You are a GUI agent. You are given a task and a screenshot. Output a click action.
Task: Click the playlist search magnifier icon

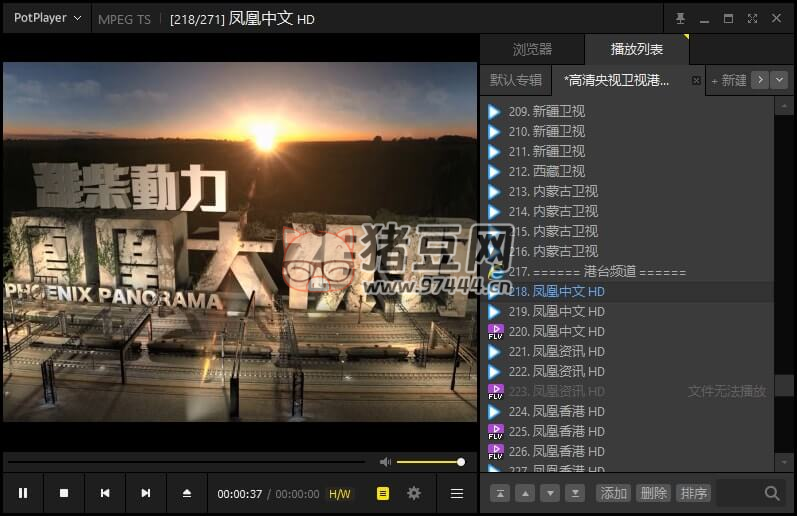point(772,493)
